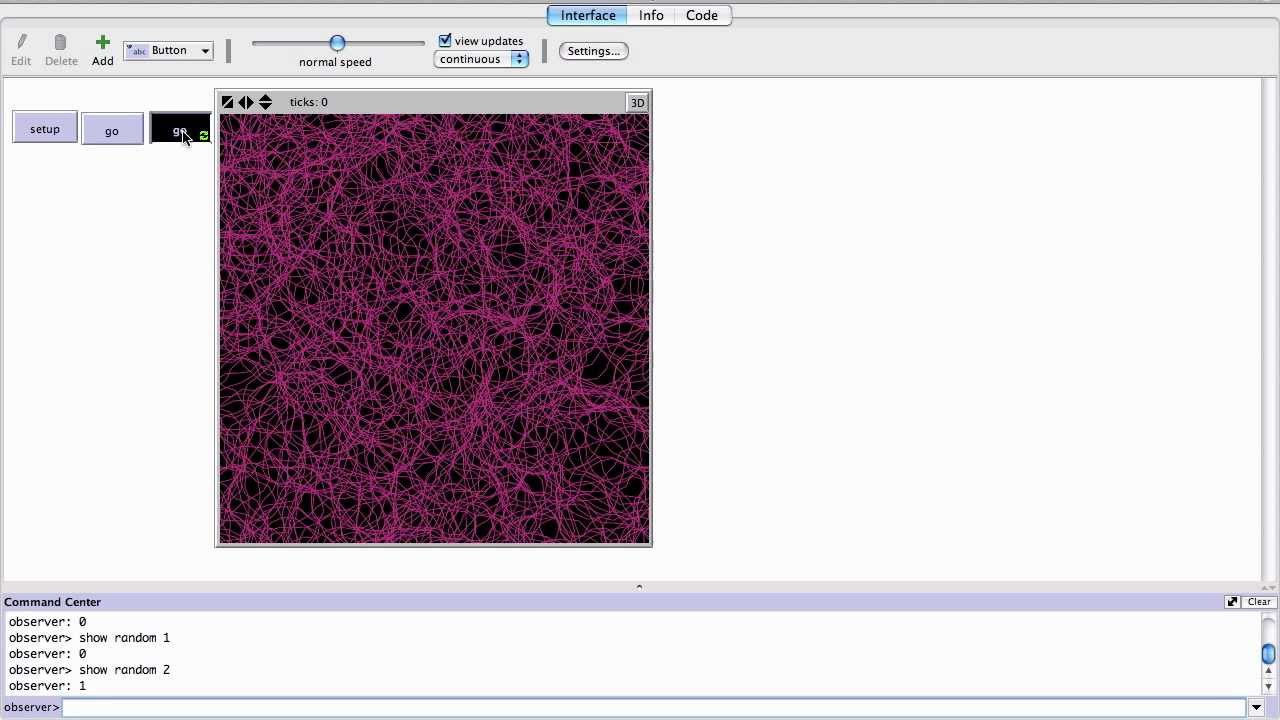Click the green Add plus icon
Viewport: 1280px width, 720px height.
(x=102, y=42)
